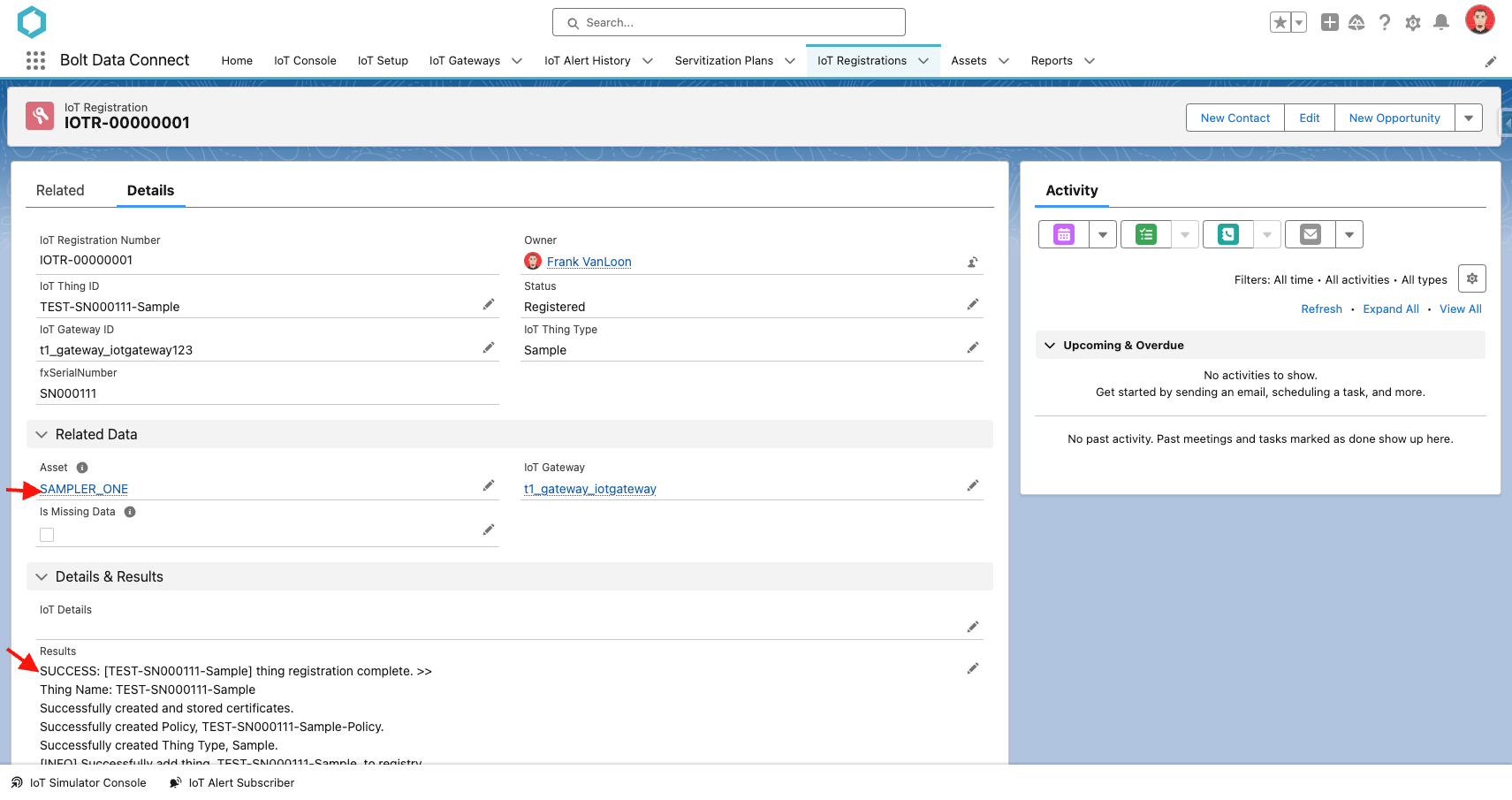The width and height of the screenshot is (1512, 800).
Task: Edit the IoT Gateway lookup field pencil
Action: pos(972,485)
